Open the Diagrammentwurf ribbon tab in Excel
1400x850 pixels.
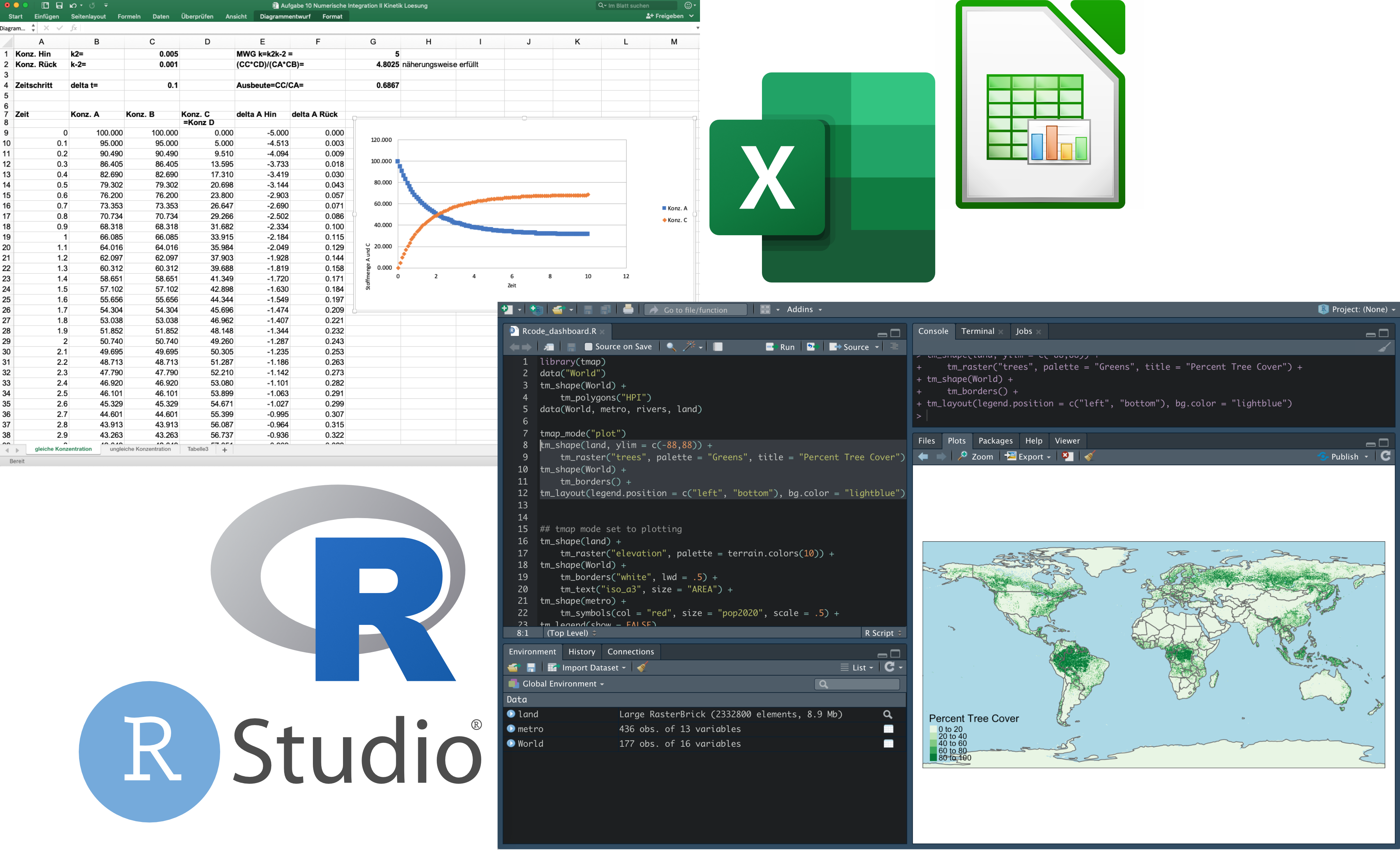point(285,16)
